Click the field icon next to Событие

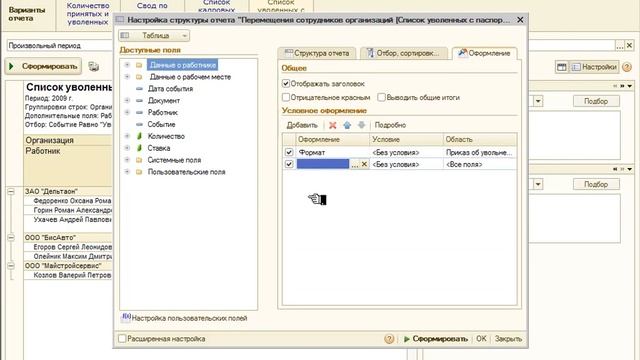pyautogui.click(x=139, y=124)
